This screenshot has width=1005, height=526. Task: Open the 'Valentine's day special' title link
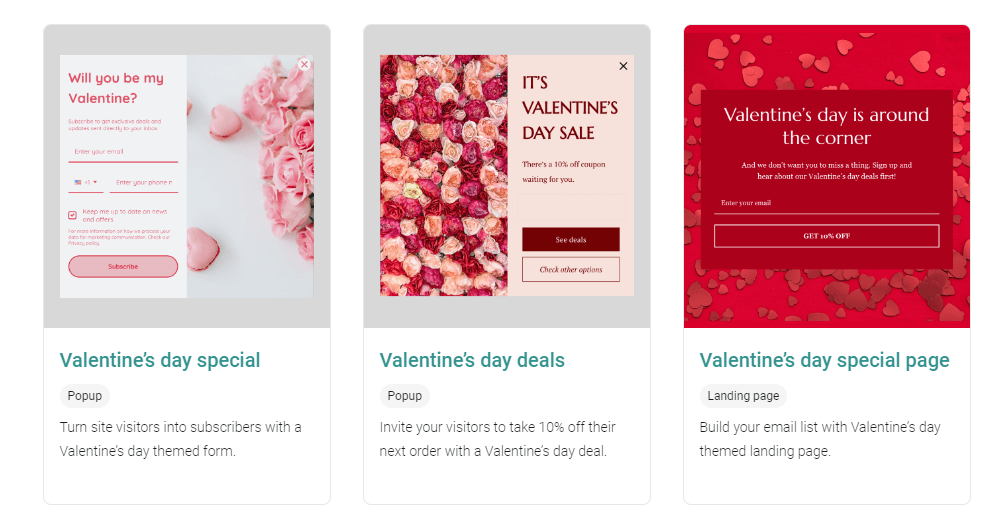coord(160,360)
